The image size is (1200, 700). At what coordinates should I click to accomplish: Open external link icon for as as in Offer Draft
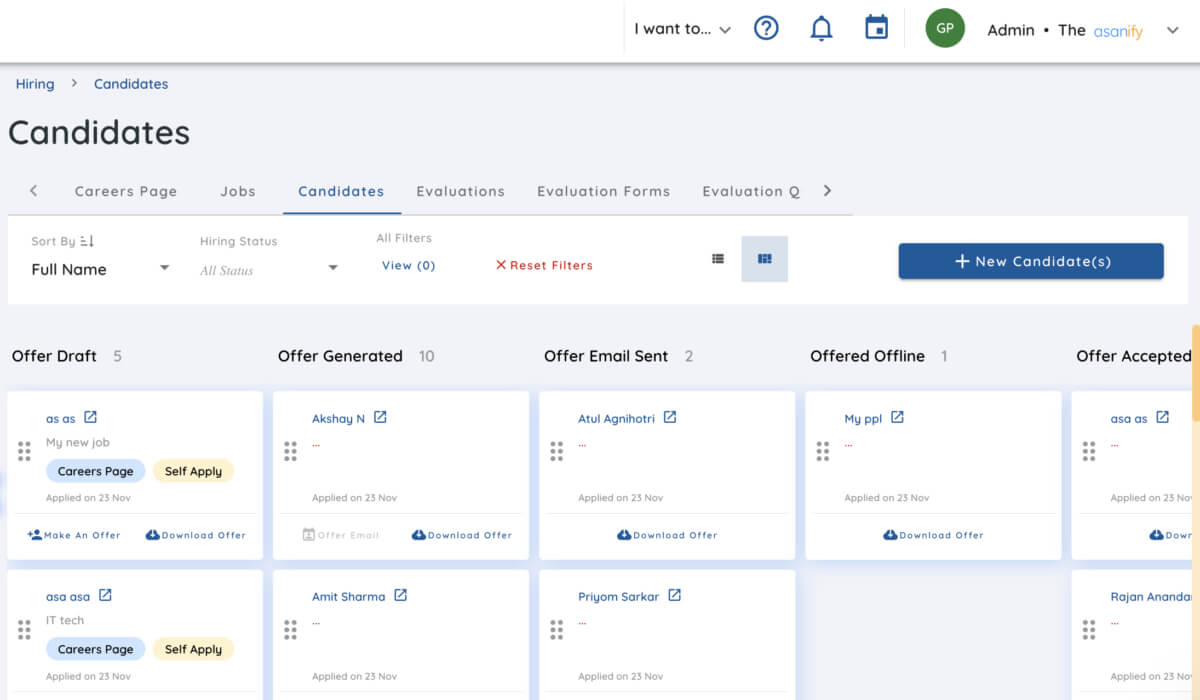(x=90, y=417)
